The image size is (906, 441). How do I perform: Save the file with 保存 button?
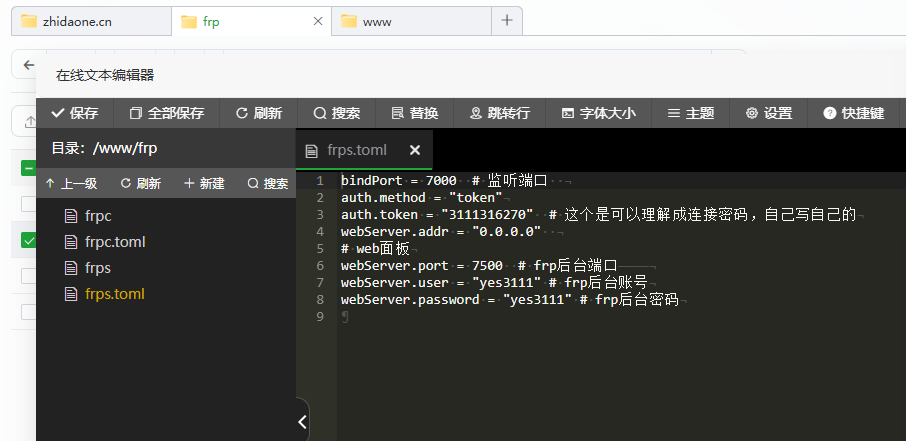pos(75,113)
